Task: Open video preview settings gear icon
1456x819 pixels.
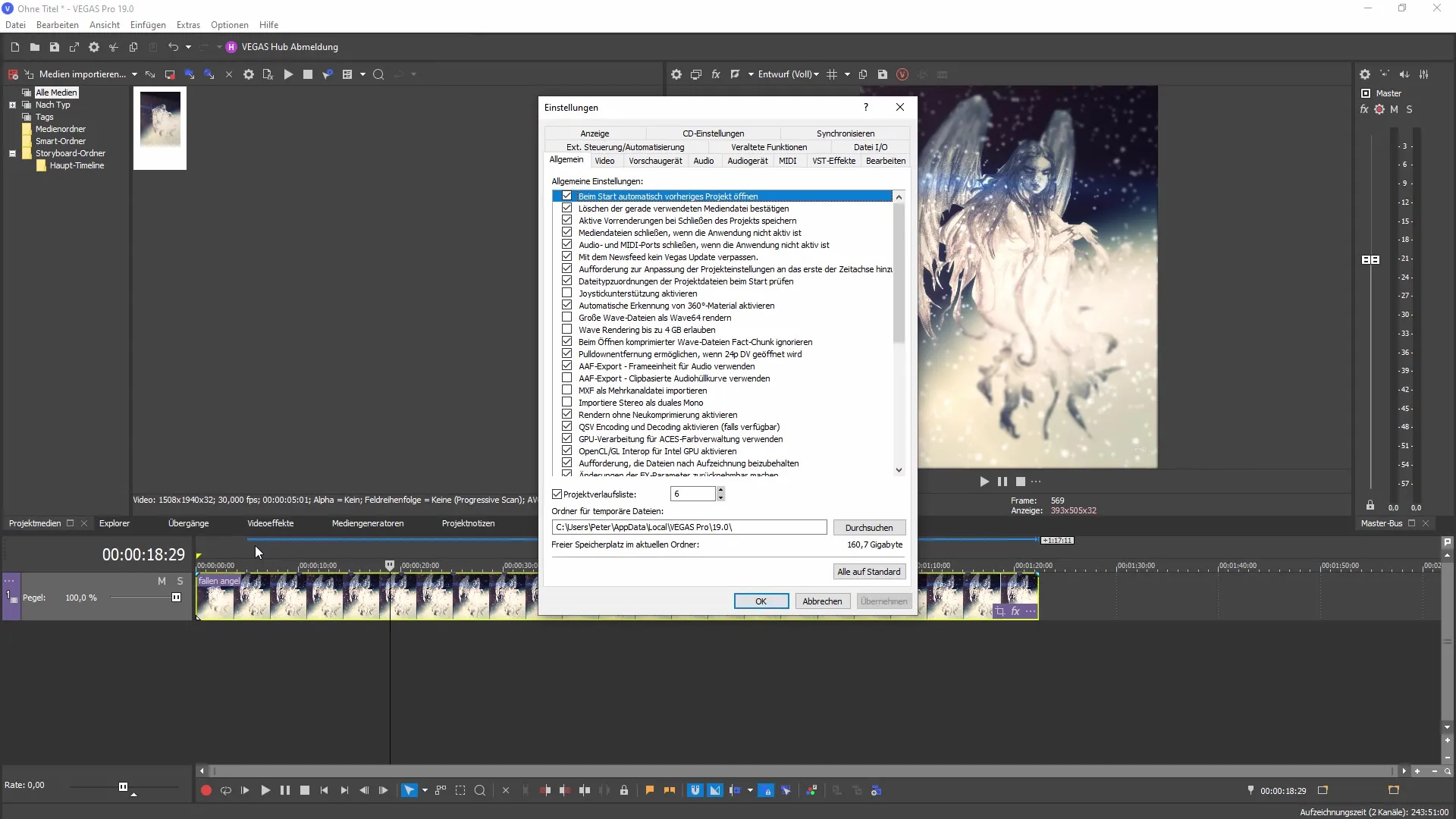Action: pos(676,74)
